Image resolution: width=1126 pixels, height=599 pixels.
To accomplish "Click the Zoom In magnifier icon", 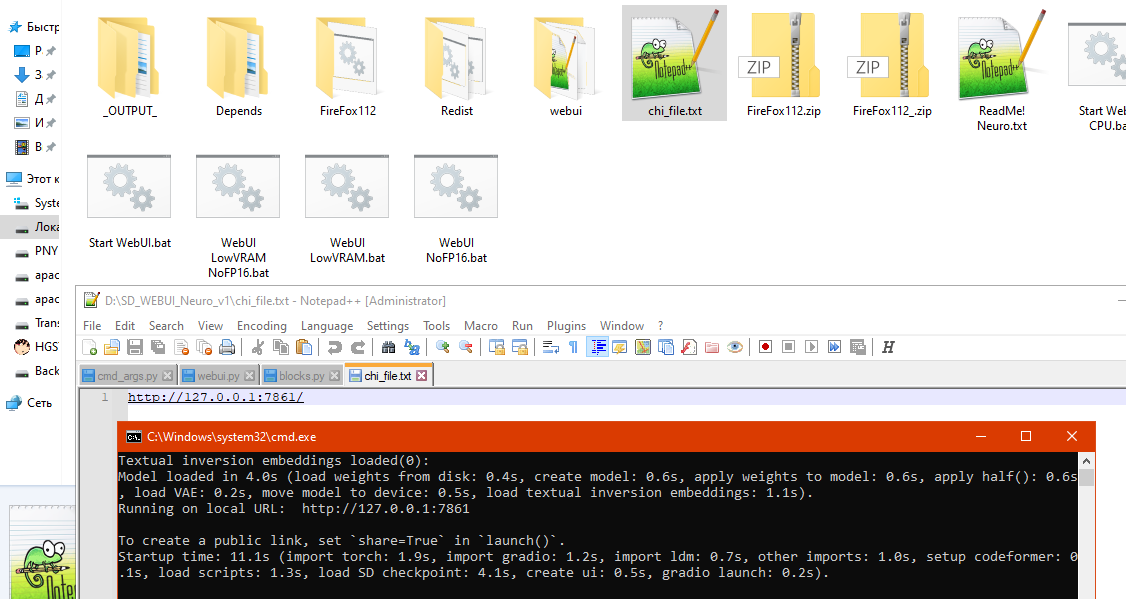I will pos(442,348).
